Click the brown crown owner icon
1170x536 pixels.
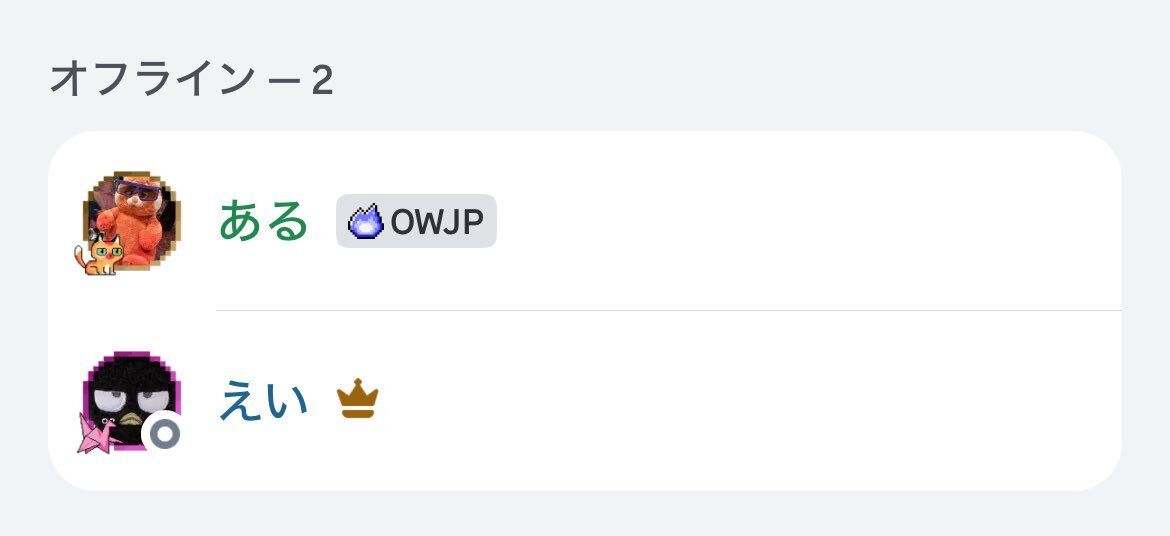coord(357,401)
